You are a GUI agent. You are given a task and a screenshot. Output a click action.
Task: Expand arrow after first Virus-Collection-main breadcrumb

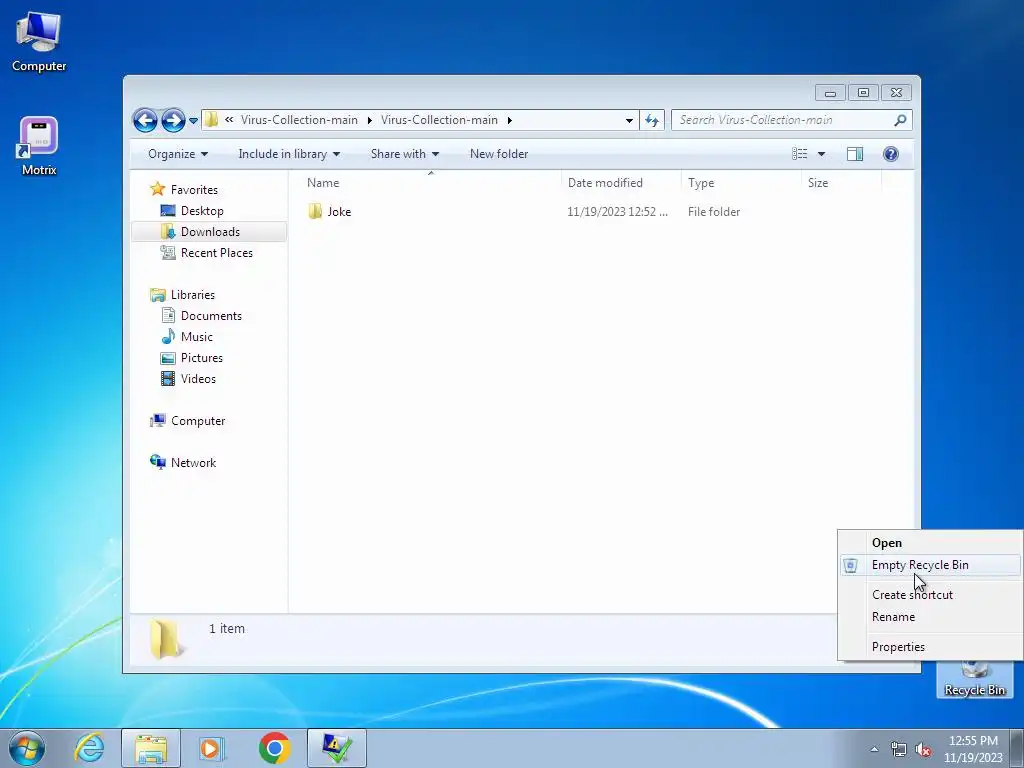coord(370,120)
